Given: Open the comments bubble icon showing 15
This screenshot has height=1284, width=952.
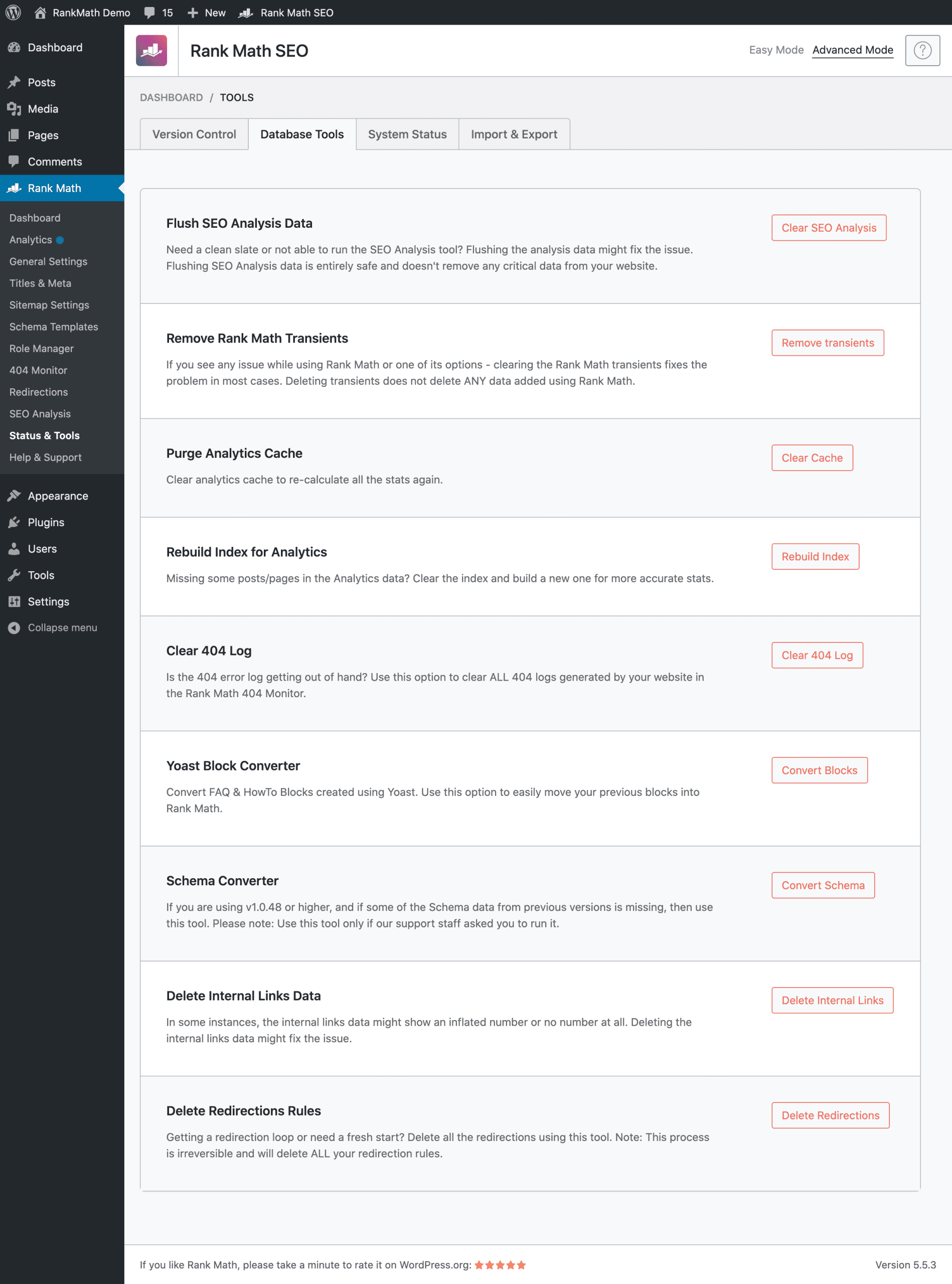Looking at the screenshot, I should [x=149, y=13].
